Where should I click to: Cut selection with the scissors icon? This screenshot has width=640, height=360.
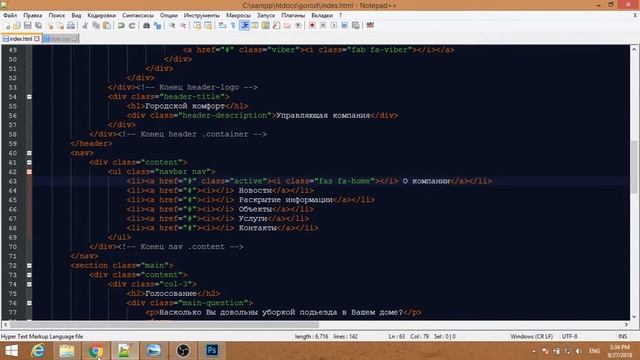tap(85, 25)
